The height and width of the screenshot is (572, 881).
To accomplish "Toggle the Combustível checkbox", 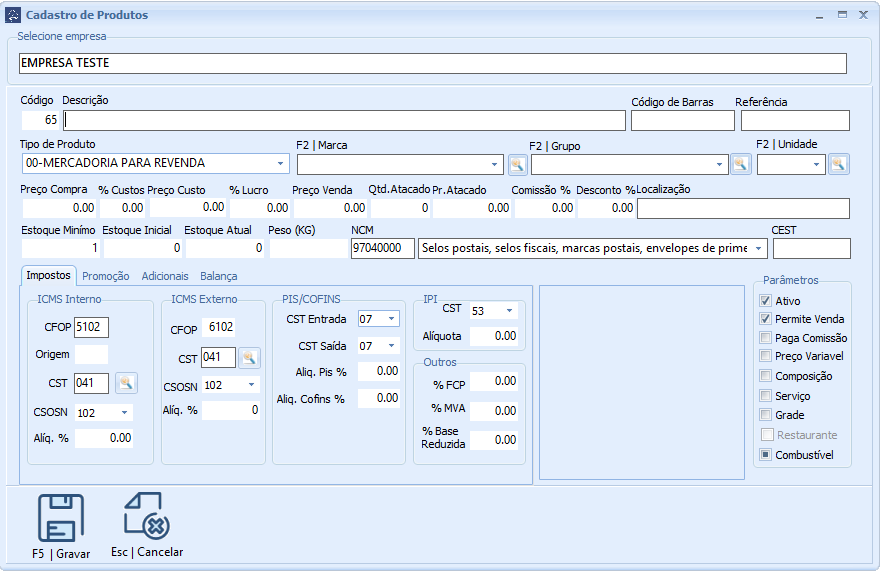I will tap(766, 455).
